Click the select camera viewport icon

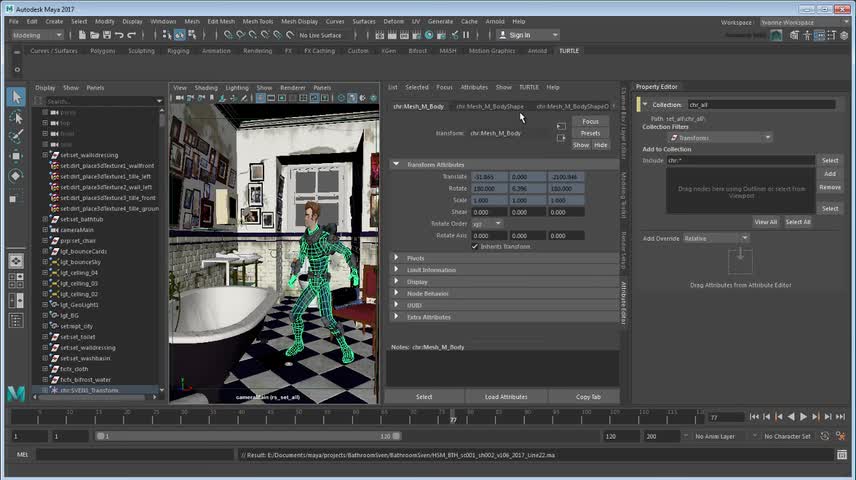(179, 98)
